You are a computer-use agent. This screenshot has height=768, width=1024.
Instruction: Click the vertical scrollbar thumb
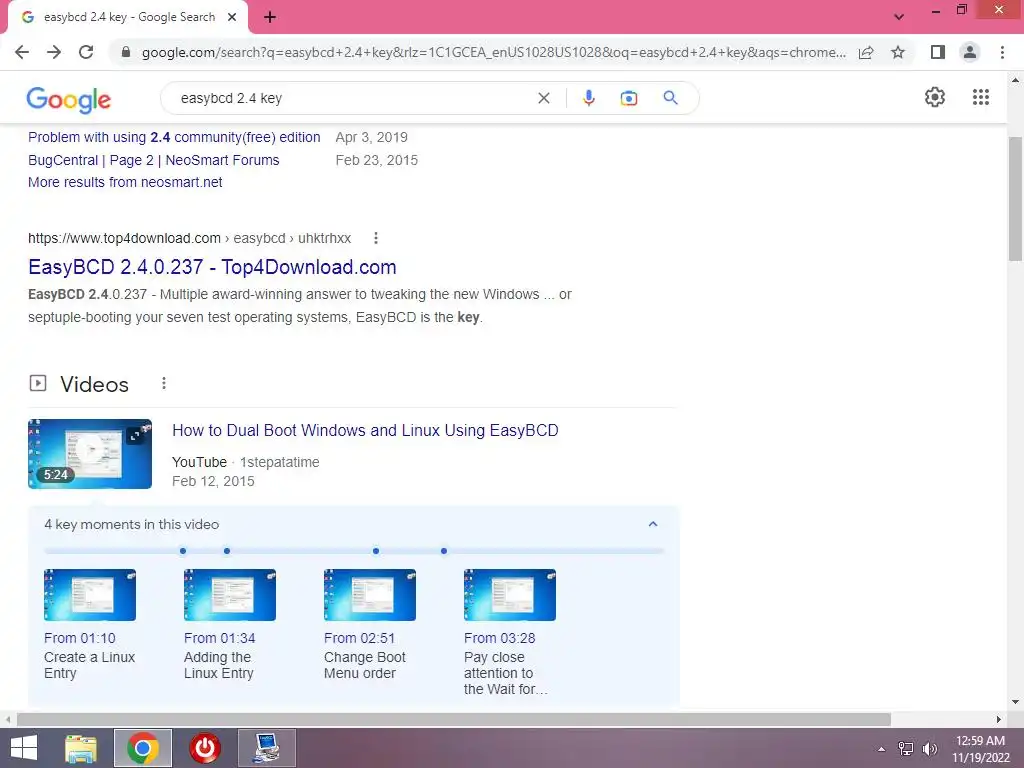click(x=1015, y=199)
